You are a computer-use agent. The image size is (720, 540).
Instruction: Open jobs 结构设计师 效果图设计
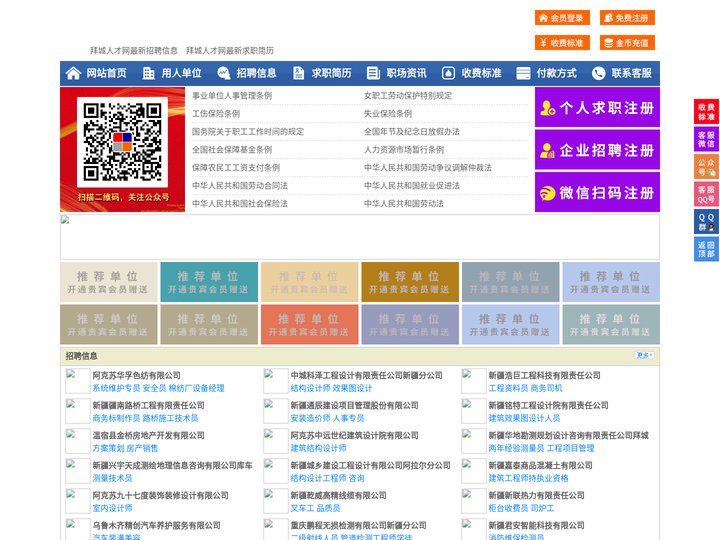[x=331, y=388]
